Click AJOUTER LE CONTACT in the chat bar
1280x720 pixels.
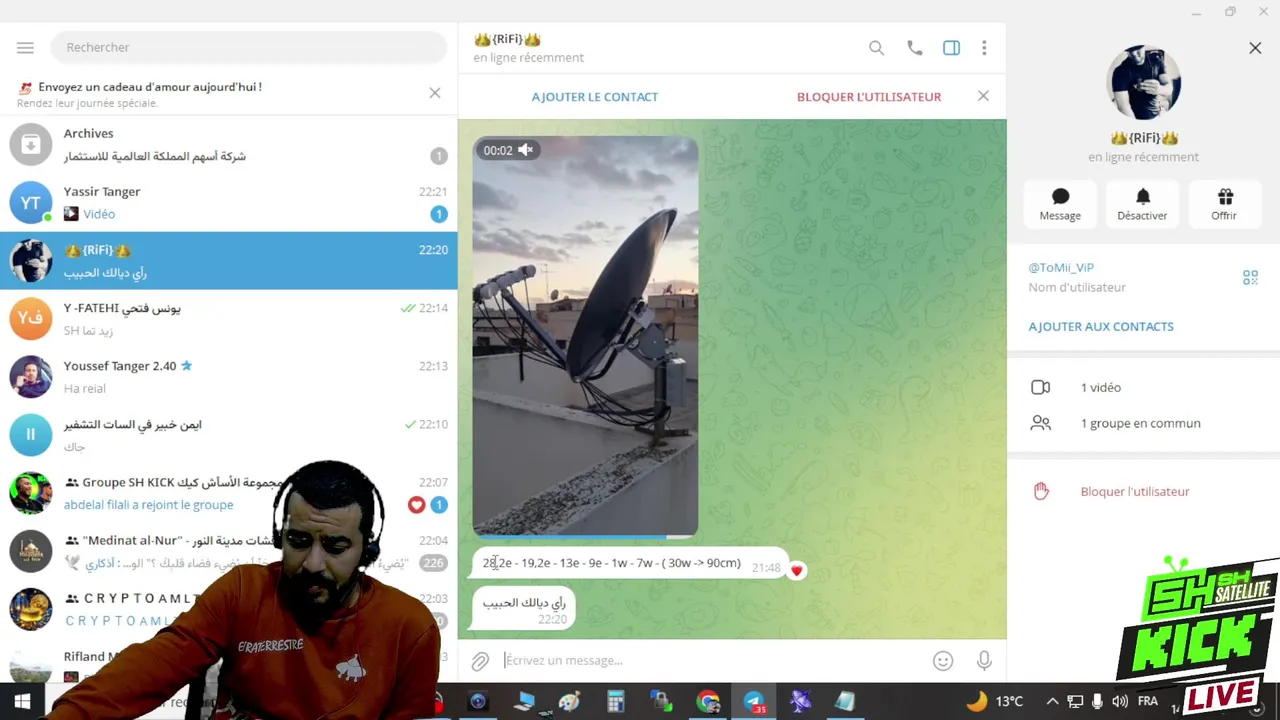[595, 97]
